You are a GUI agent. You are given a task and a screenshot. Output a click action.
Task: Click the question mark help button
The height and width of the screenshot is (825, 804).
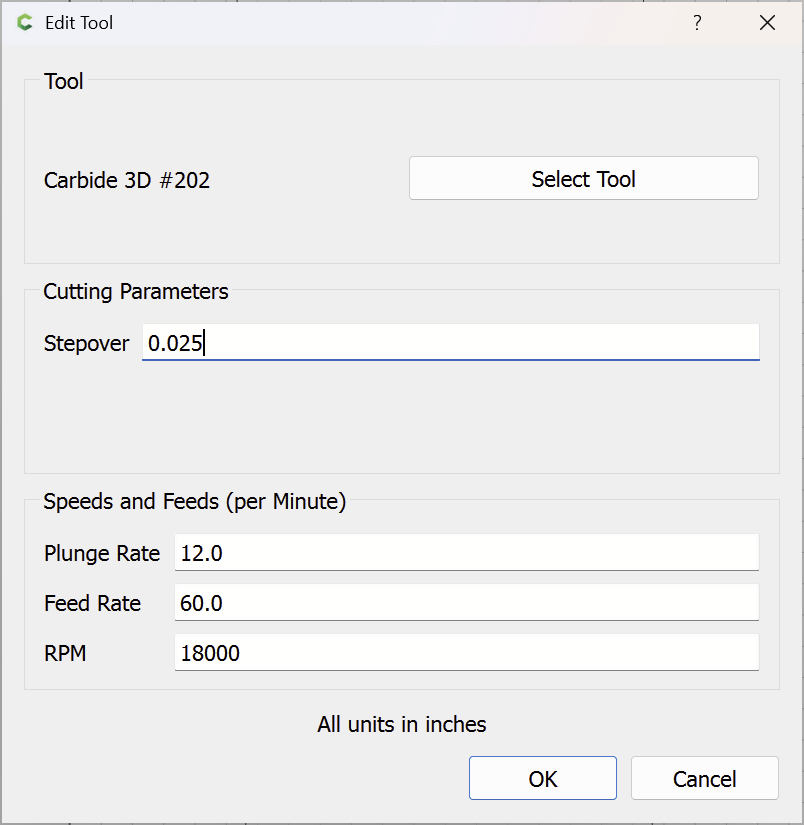(x=697, y=23)
